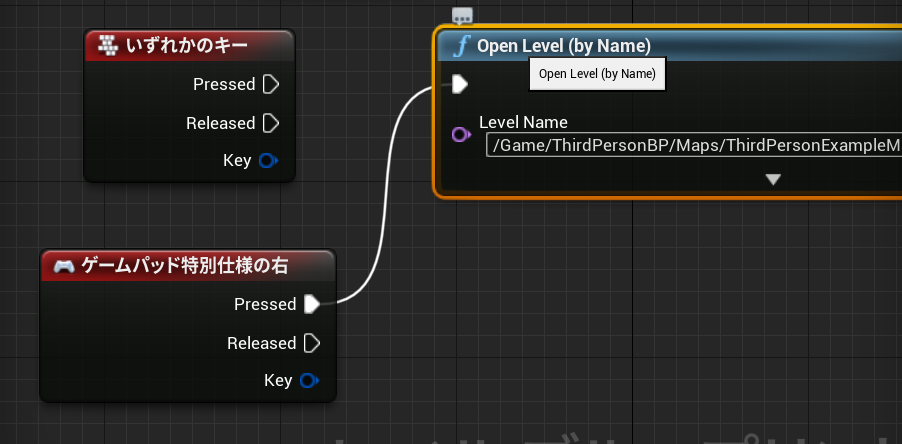The image size is (902, 444).
Task: Click the Released exec pin on いずれかのキー node
Action: (271, 123)
